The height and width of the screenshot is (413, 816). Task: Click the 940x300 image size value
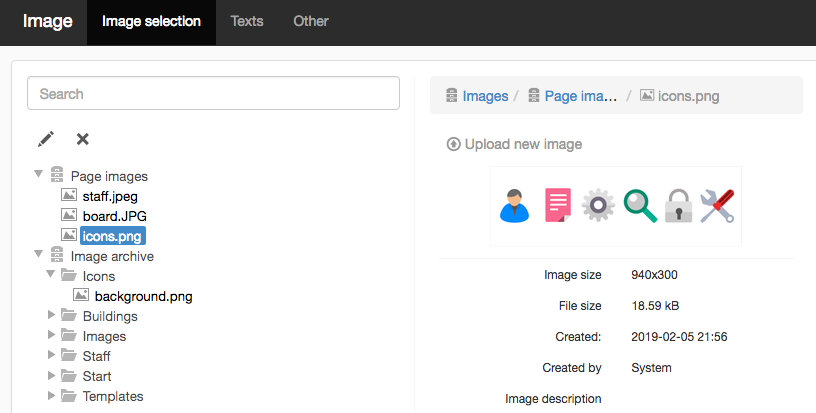click(654, 275)
